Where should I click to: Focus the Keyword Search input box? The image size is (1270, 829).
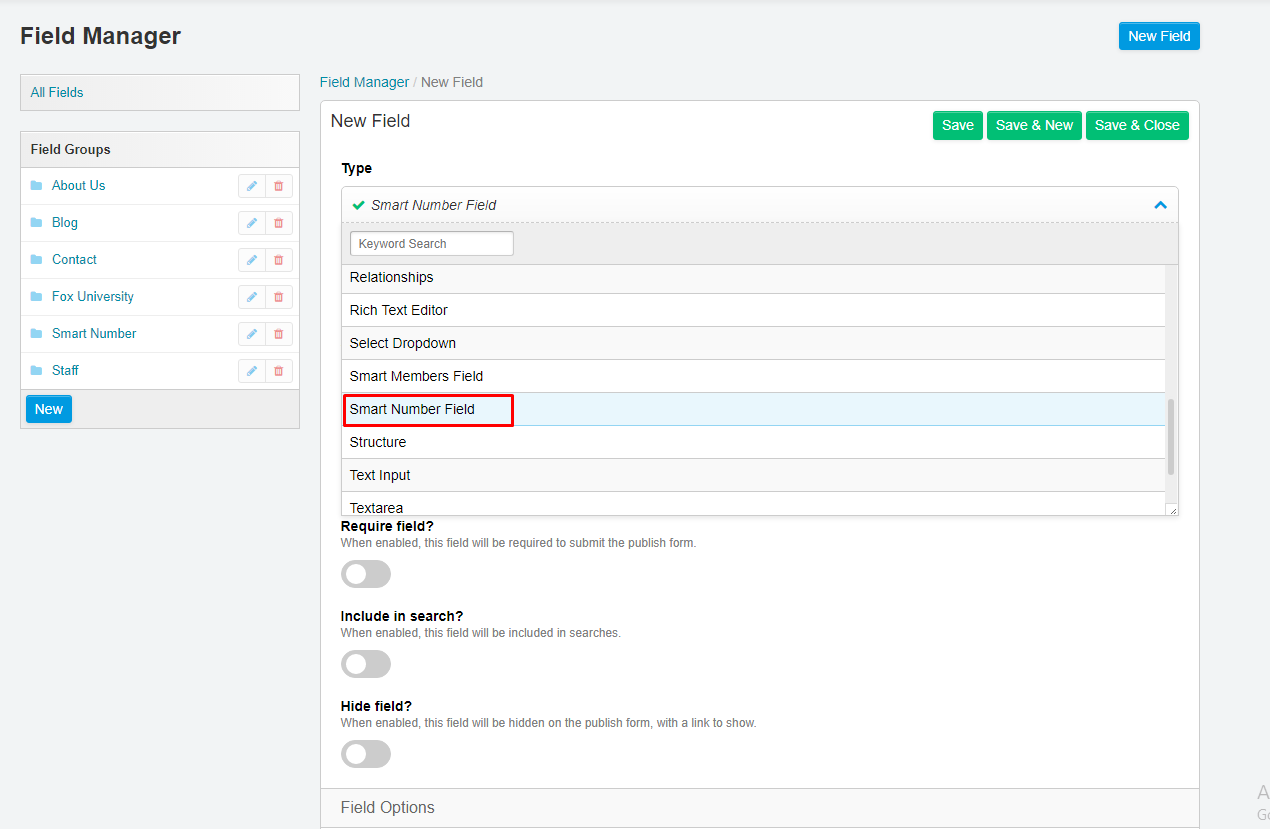point(431,243)
